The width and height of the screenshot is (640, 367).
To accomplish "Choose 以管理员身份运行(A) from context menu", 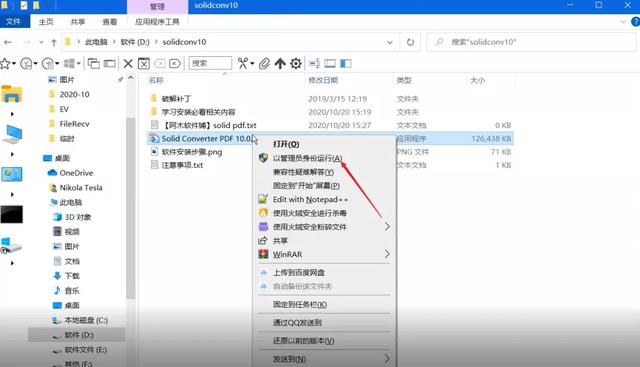I will pos(308,158).
